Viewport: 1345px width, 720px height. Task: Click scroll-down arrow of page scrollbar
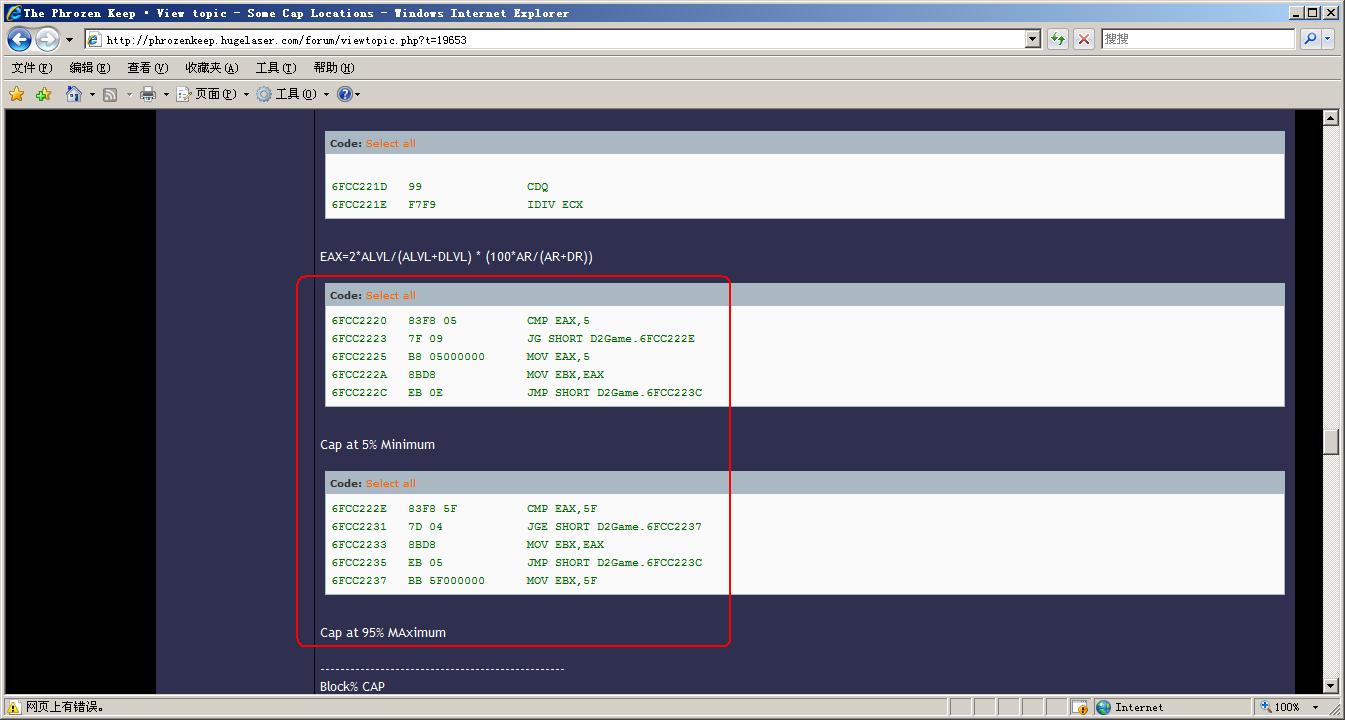(x=1330, y=686)
